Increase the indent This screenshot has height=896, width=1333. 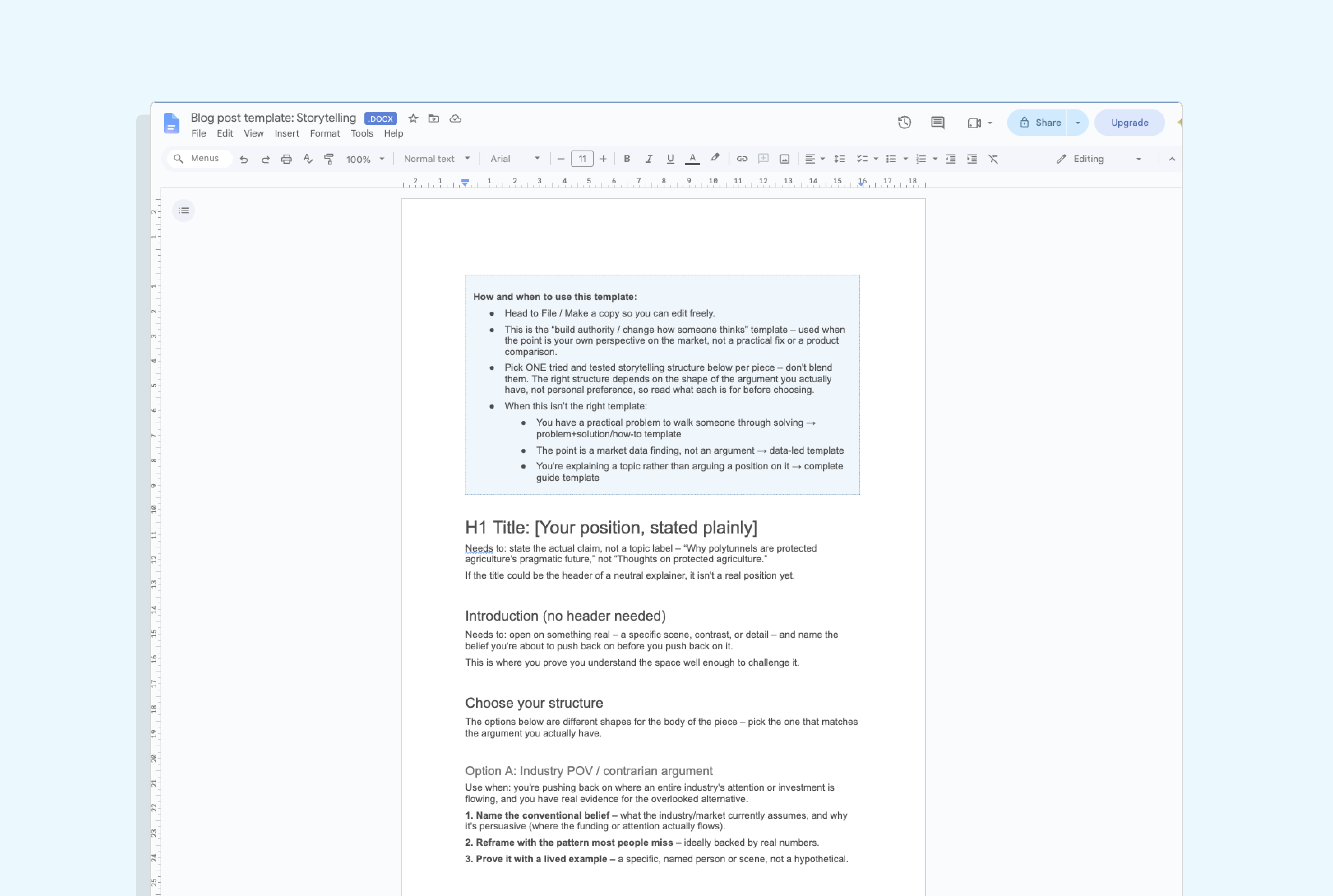(x=972, y=159)
